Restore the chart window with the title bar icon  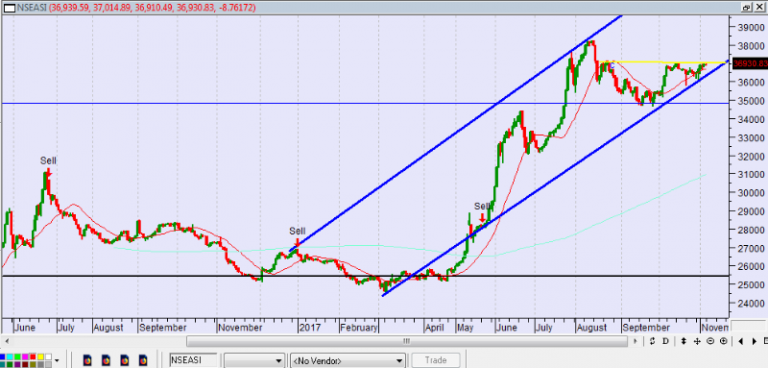click(x=746, y=7)
